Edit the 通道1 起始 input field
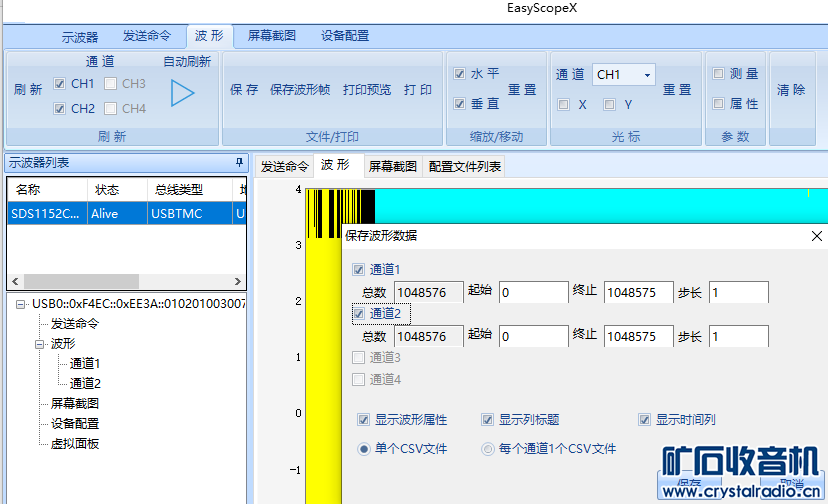 (x=533, y=292)
